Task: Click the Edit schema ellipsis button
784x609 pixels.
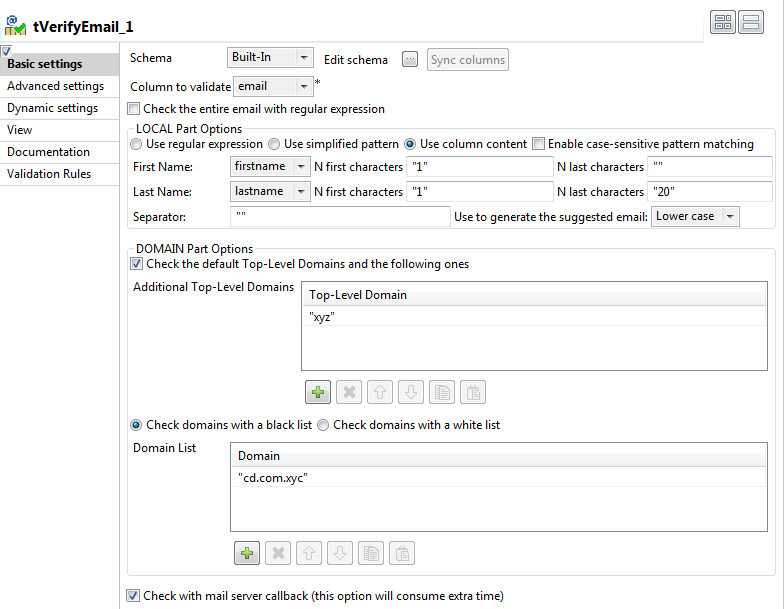Action: pos(409,60)
